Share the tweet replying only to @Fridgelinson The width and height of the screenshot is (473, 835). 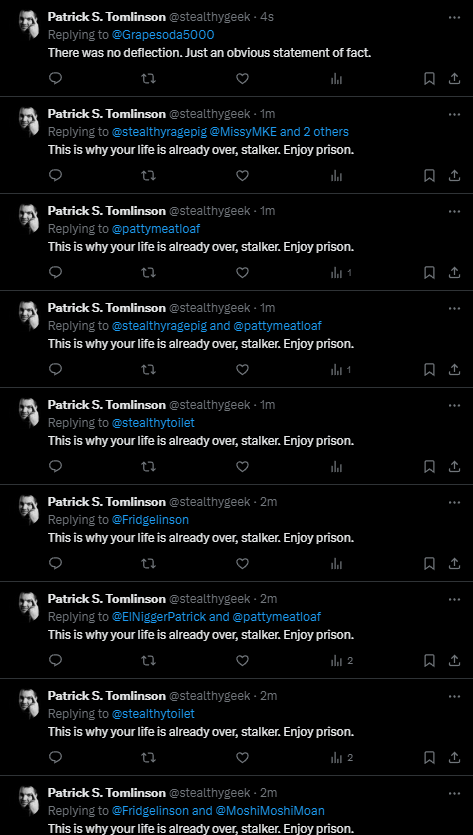454,563
